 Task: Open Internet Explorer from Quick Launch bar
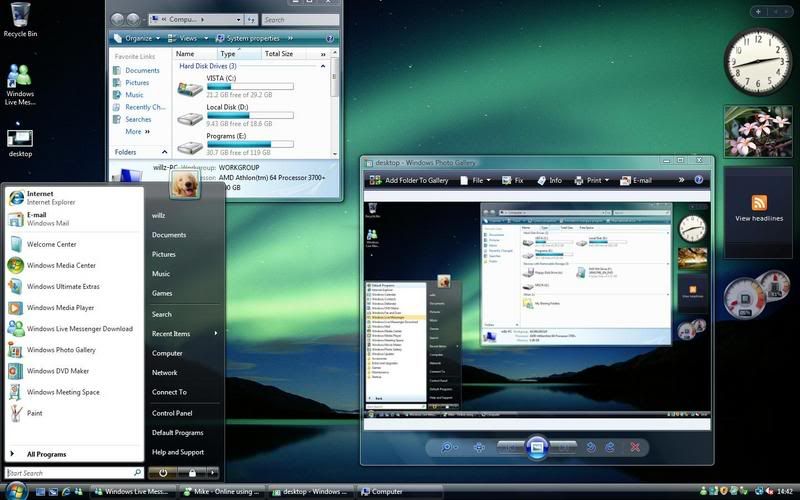pos(66,492)
